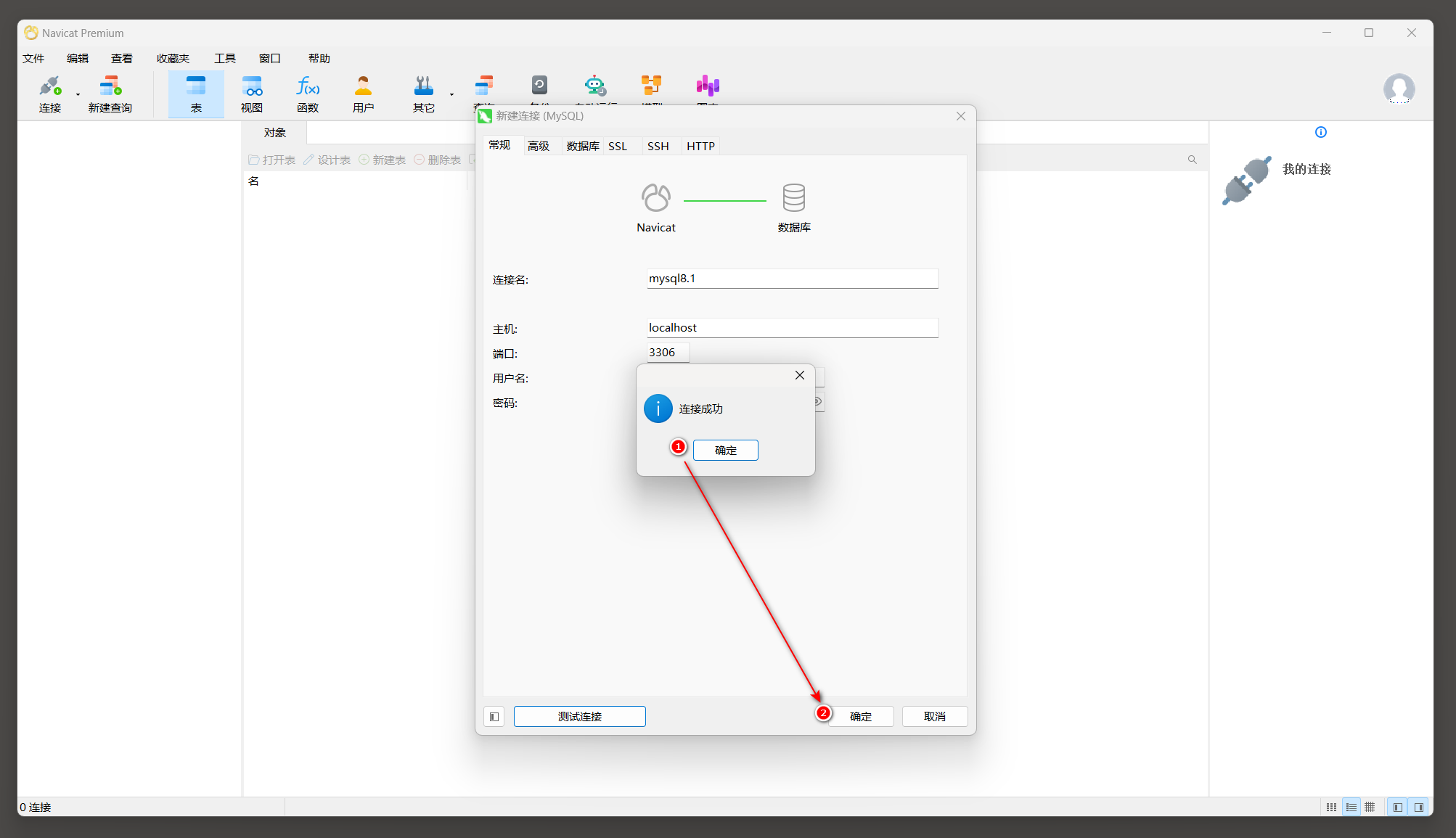Switch to the HTTP tab
1456x838 pixels.
[701, 146]
